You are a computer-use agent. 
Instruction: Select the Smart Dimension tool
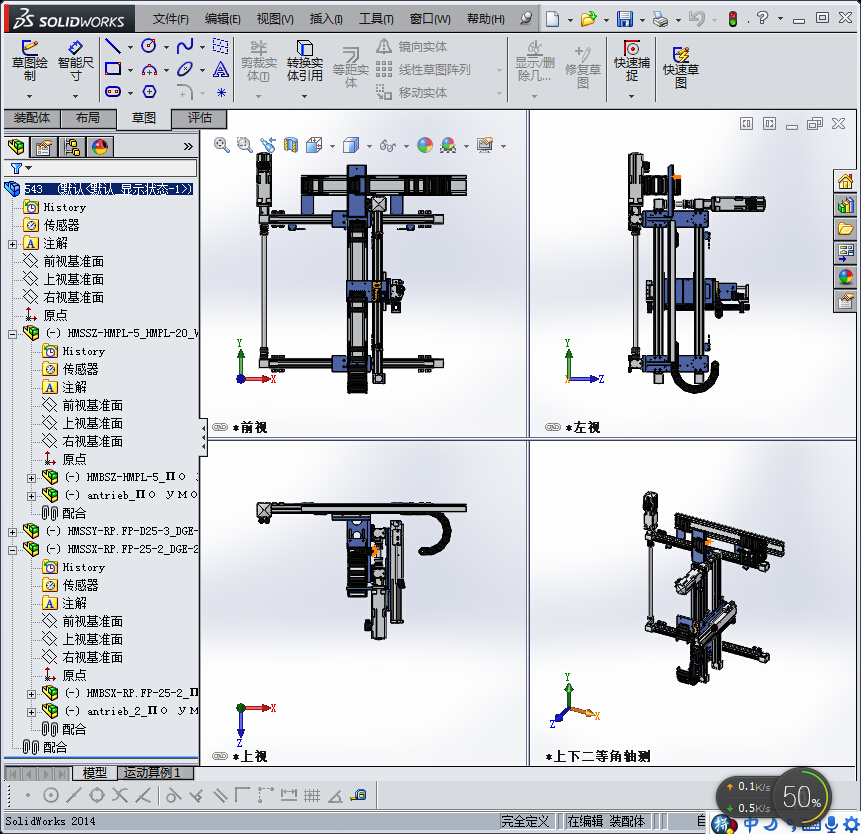point(75,61)
